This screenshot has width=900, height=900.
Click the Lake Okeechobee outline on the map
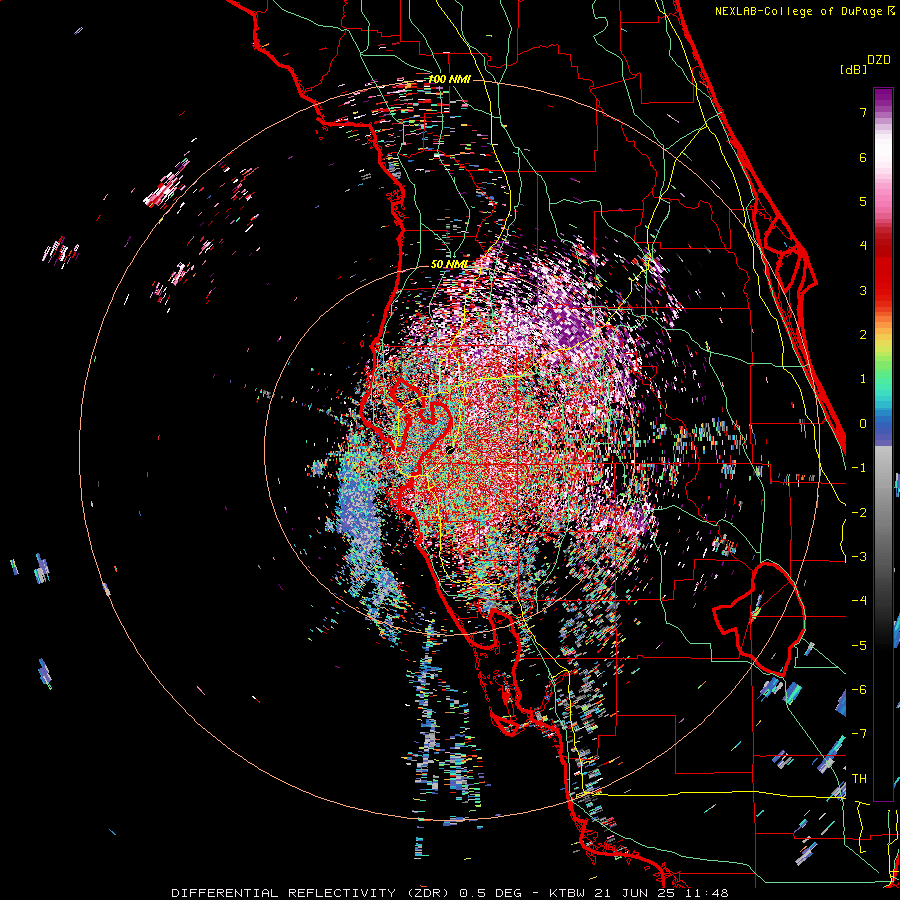point(759,619)
